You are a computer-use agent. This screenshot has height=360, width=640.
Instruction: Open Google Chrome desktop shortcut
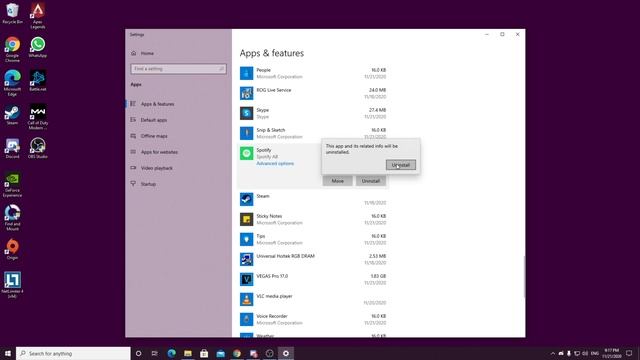coord(12,49)
